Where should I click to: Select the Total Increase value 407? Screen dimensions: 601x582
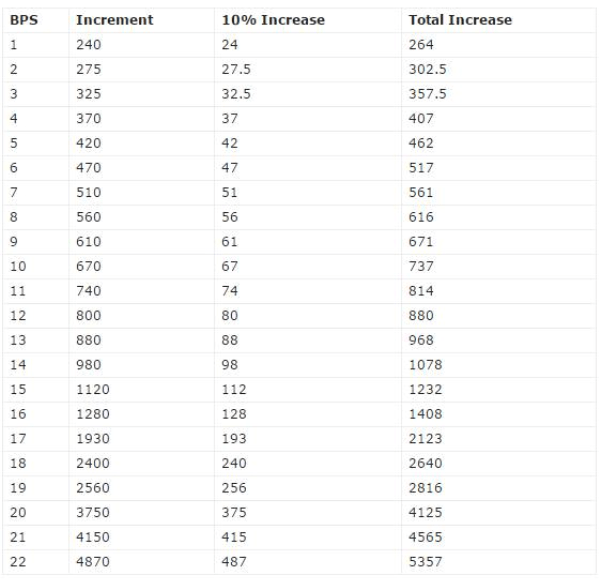[421, 118]
